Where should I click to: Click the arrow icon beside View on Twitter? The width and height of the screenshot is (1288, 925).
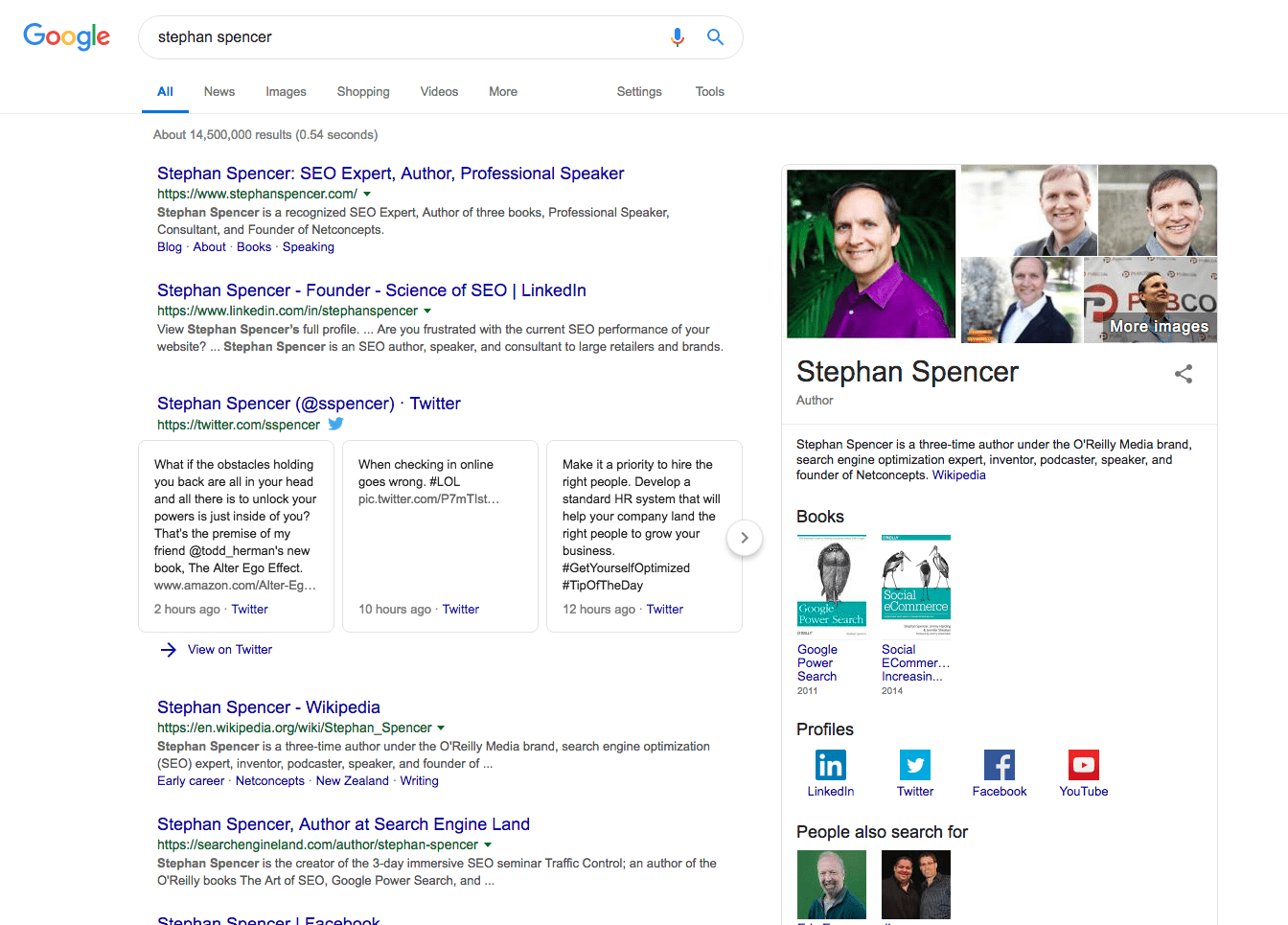169,650
